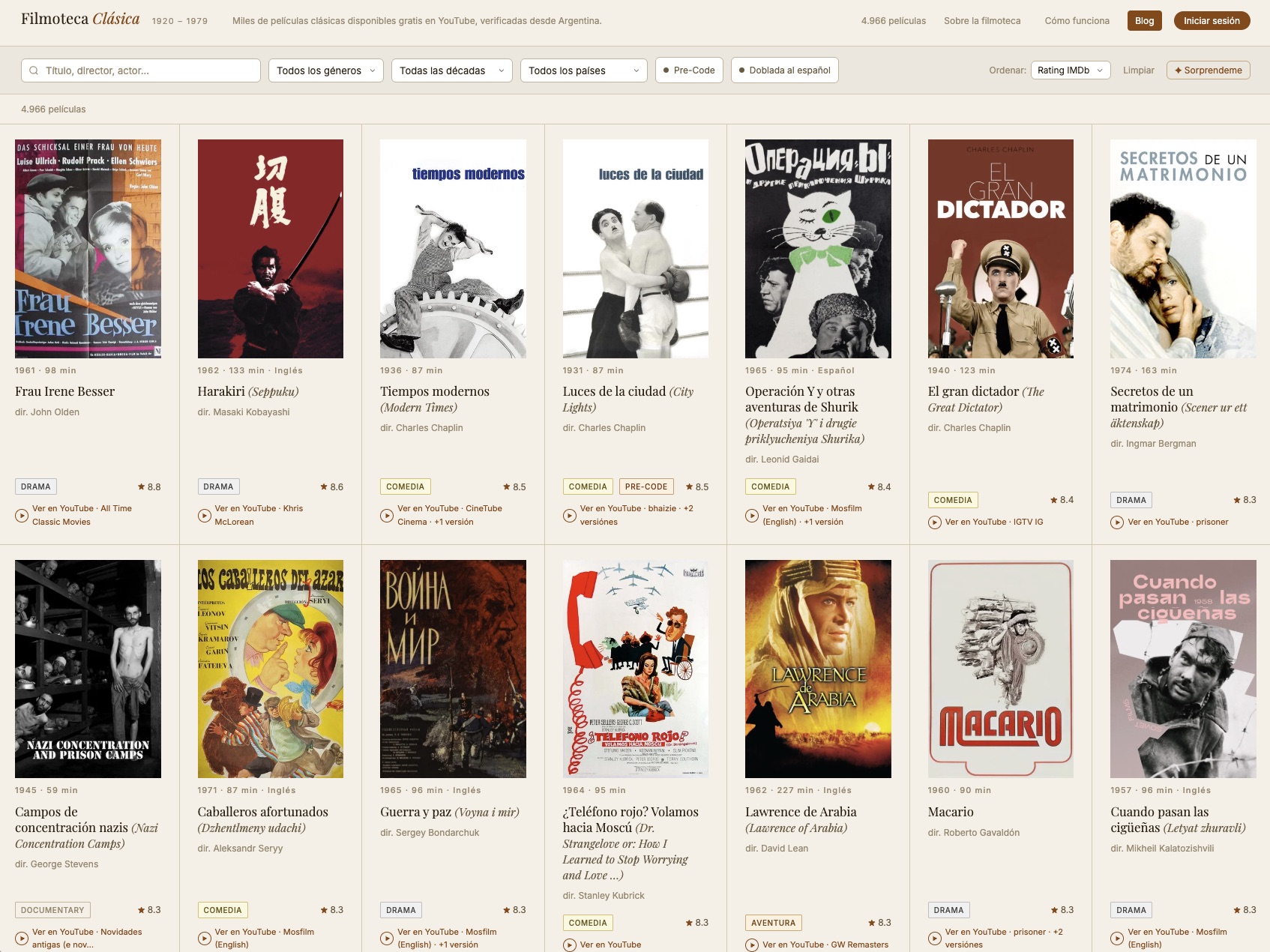This screenshot has width=1270, height=952.
Task: Click the PRE-CODE tag on Luces de la ciudad
Action: pos(646,486)
